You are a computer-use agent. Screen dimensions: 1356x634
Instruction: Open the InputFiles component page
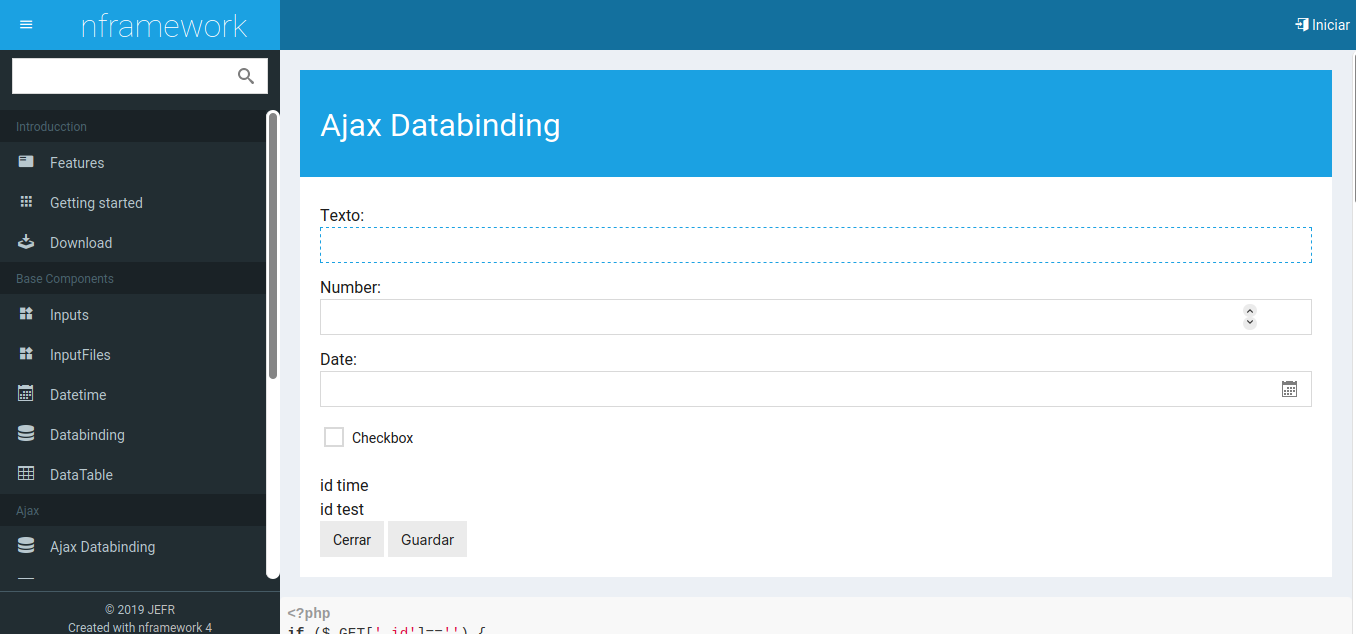click(133, 354)
